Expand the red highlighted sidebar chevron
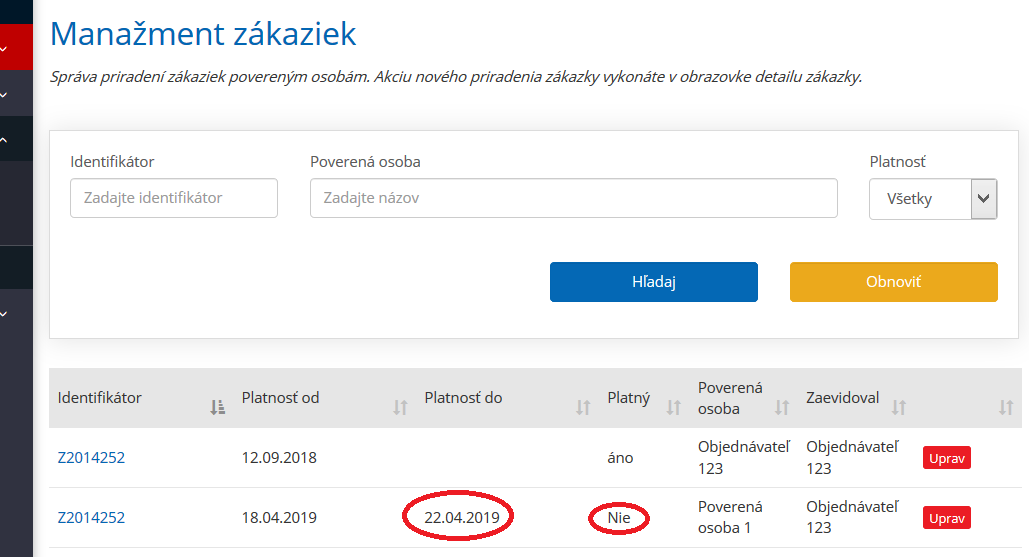This screenshot has height=557, width=1029. click(5, 47)
